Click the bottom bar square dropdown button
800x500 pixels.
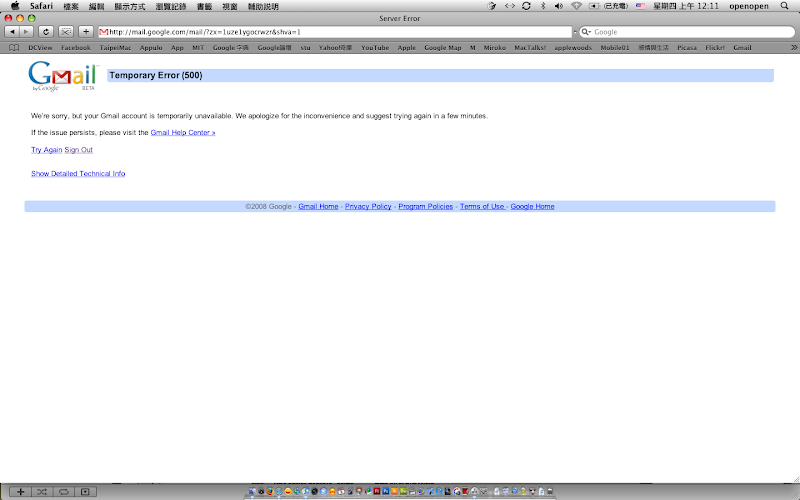click(x=85, y=492)
